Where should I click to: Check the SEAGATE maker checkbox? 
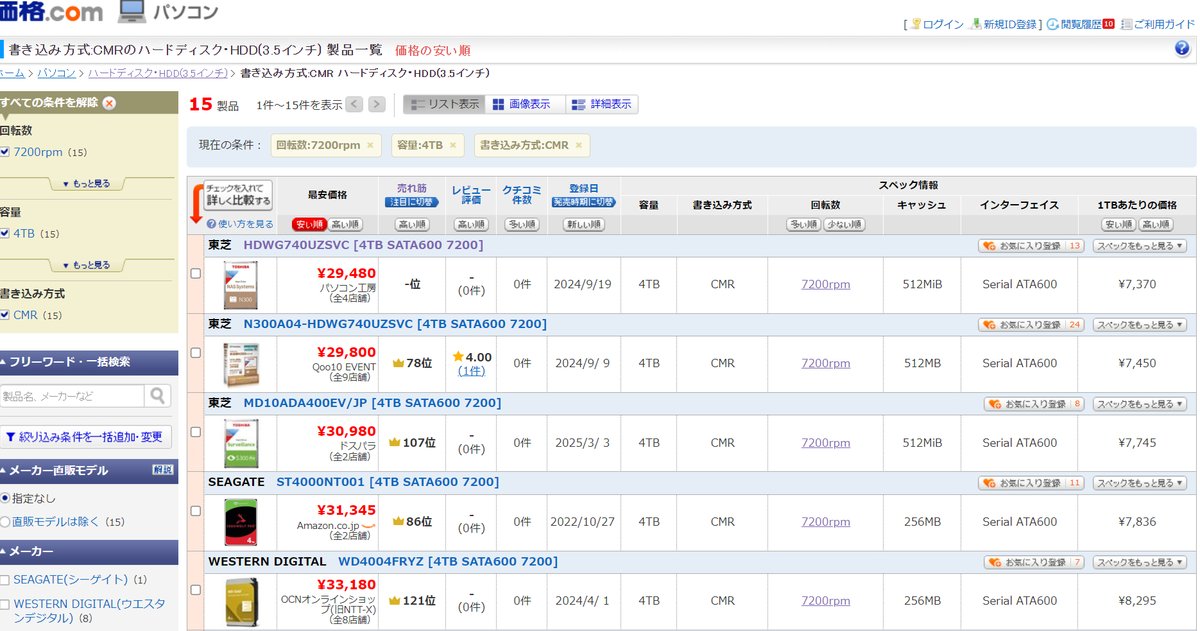pyautogui.click(x=5, y=580)
